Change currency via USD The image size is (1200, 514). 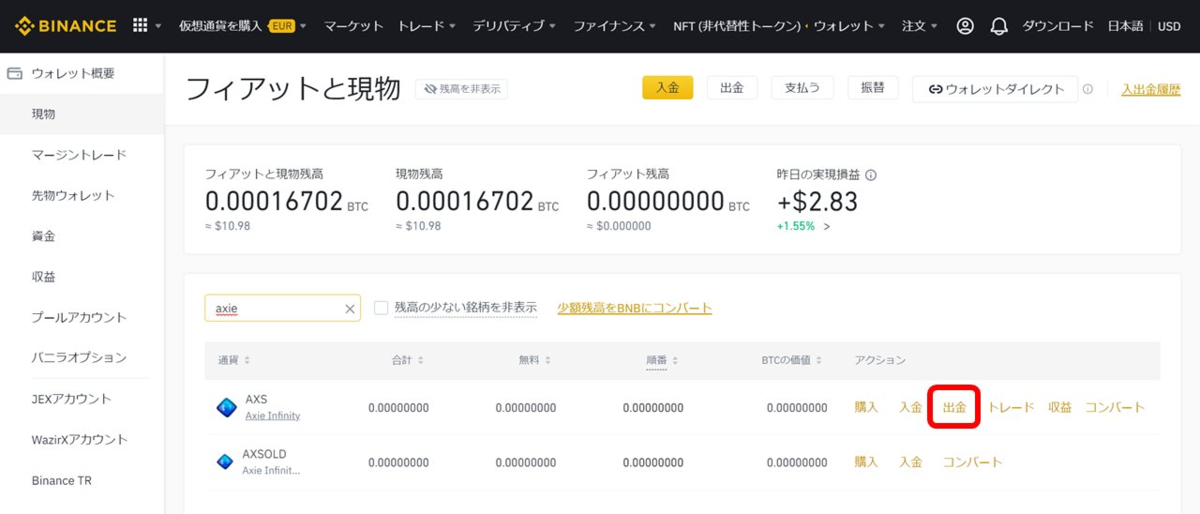[1169, 26]
